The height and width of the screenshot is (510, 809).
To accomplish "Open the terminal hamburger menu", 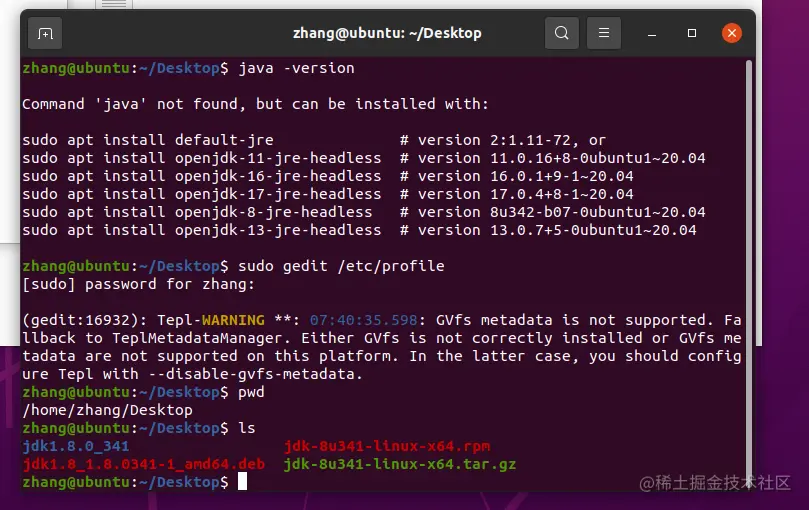I will tap(604, 33).
